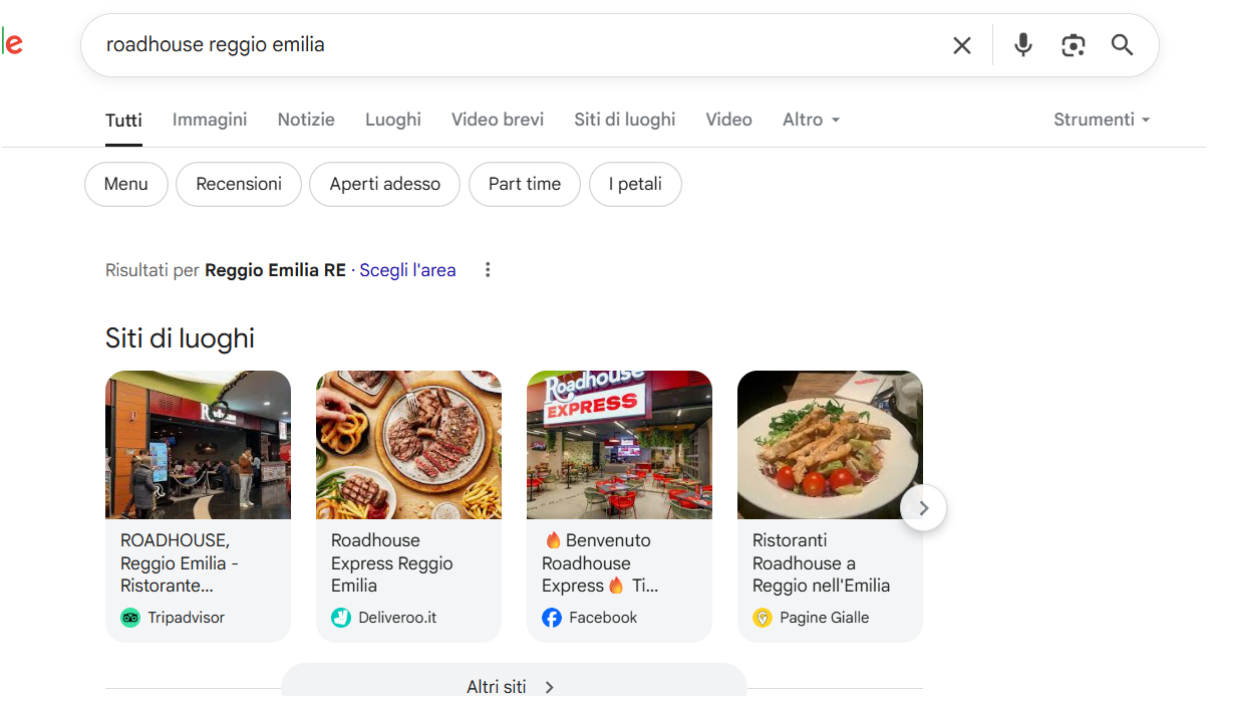The width and height of the screenshot is (1239, 720).
Task: Expand the Altro dropdown menu
Action: pos(811,120)
